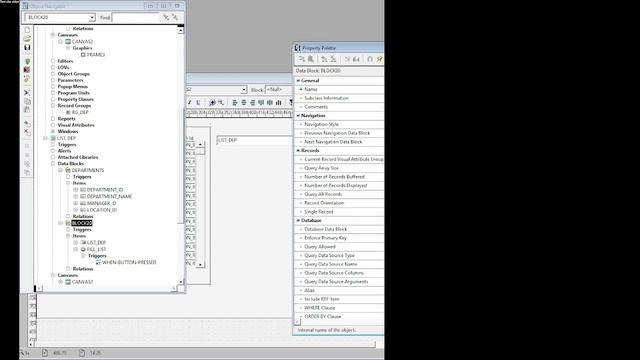Select the Navigation Style property
Screen dimensions: 640x360
339,124
